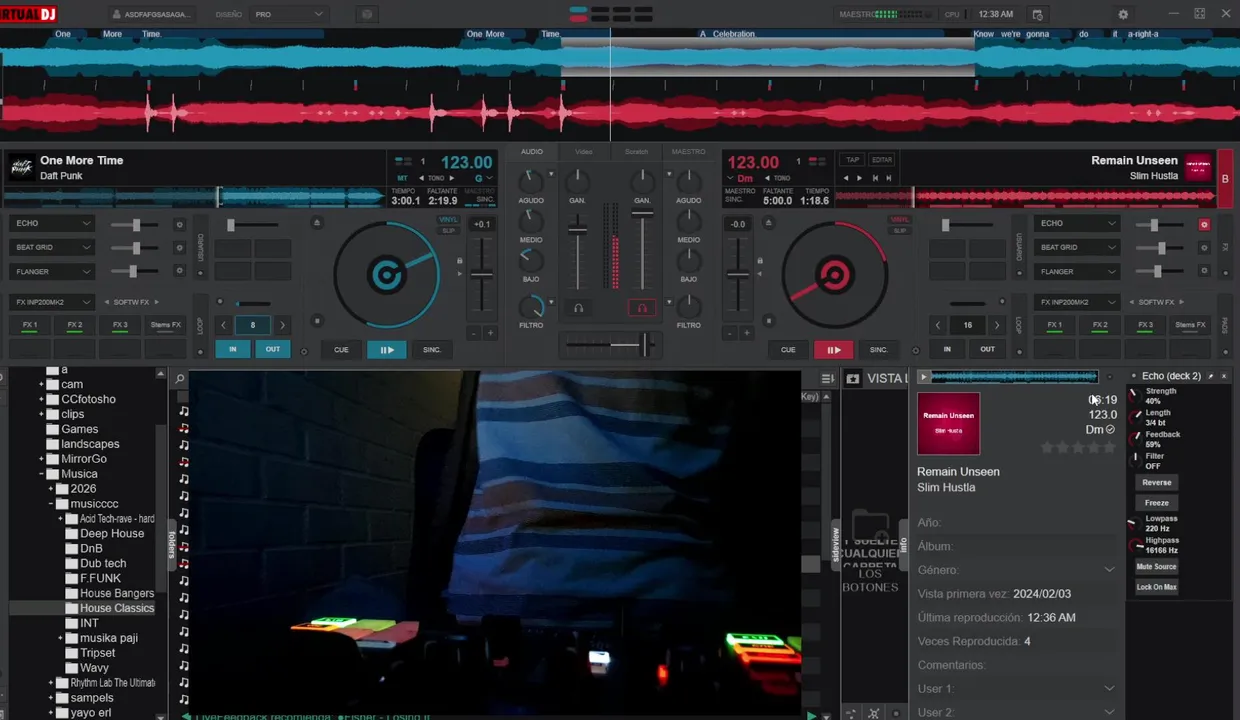Open BEAT GRID effect settings gear on deck A
1240x720 pixels.
click(180, 248)
